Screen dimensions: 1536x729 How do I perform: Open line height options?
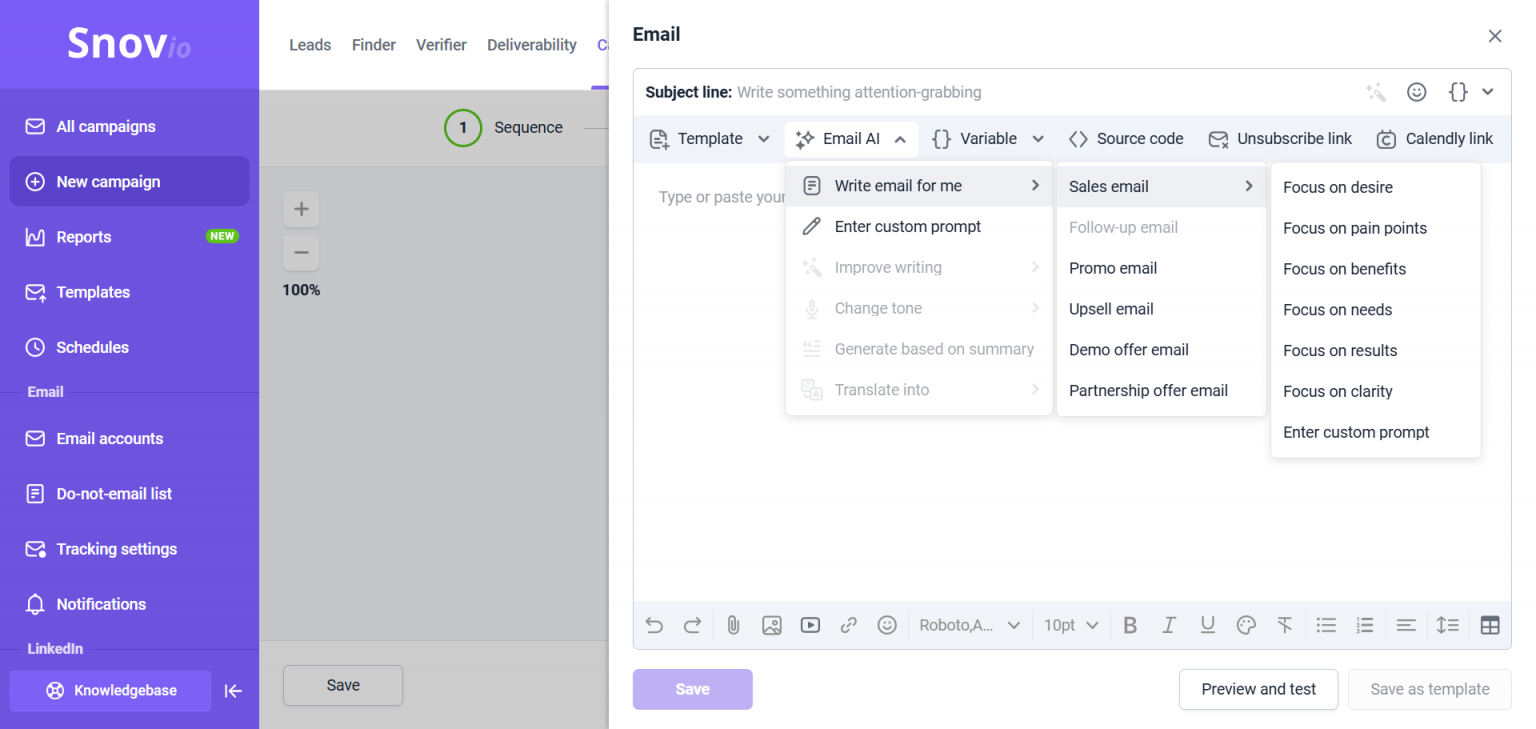click(1448, 625)
